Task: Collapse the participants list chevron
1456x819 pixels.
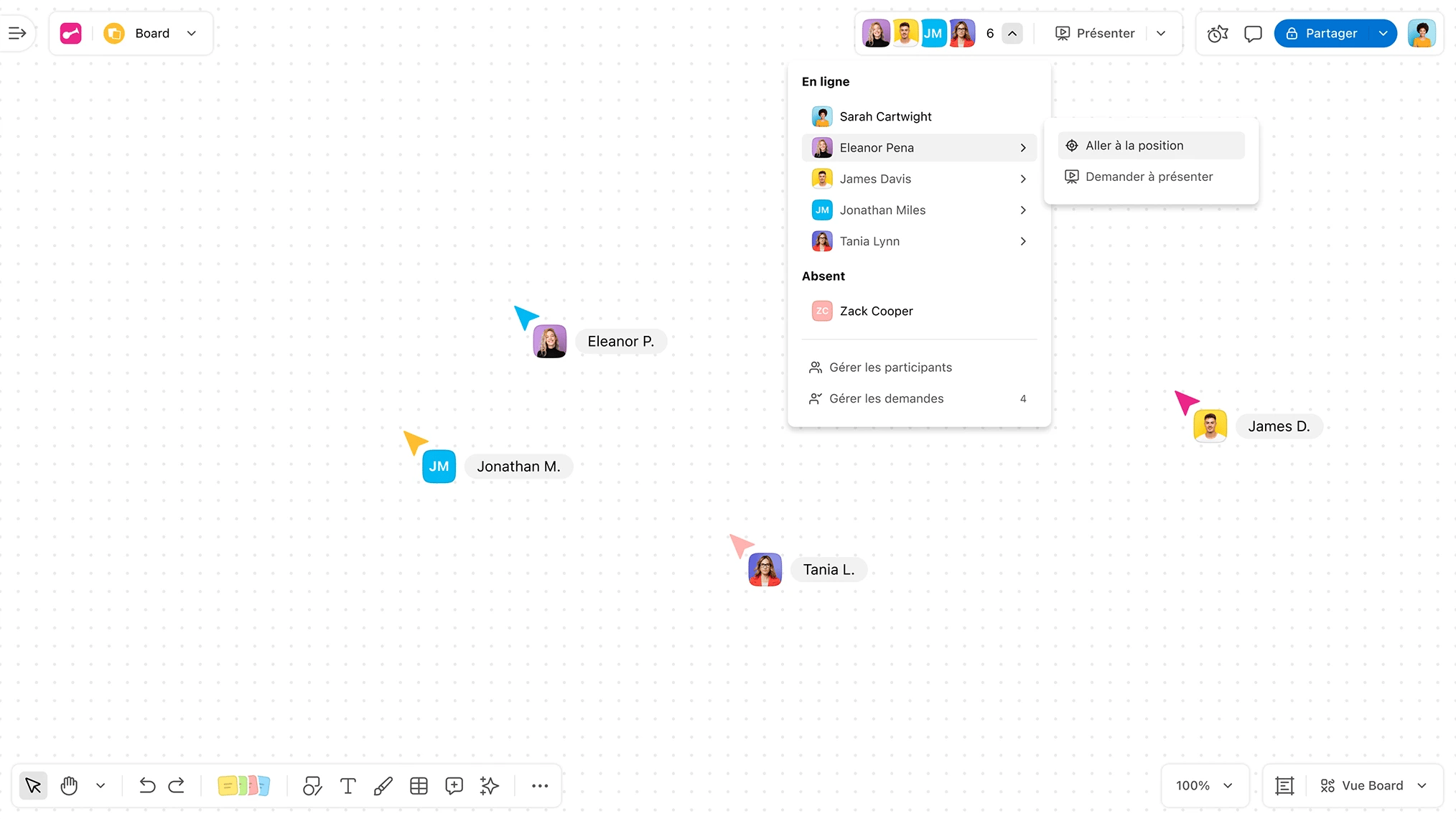Action: click(1012, 33)
